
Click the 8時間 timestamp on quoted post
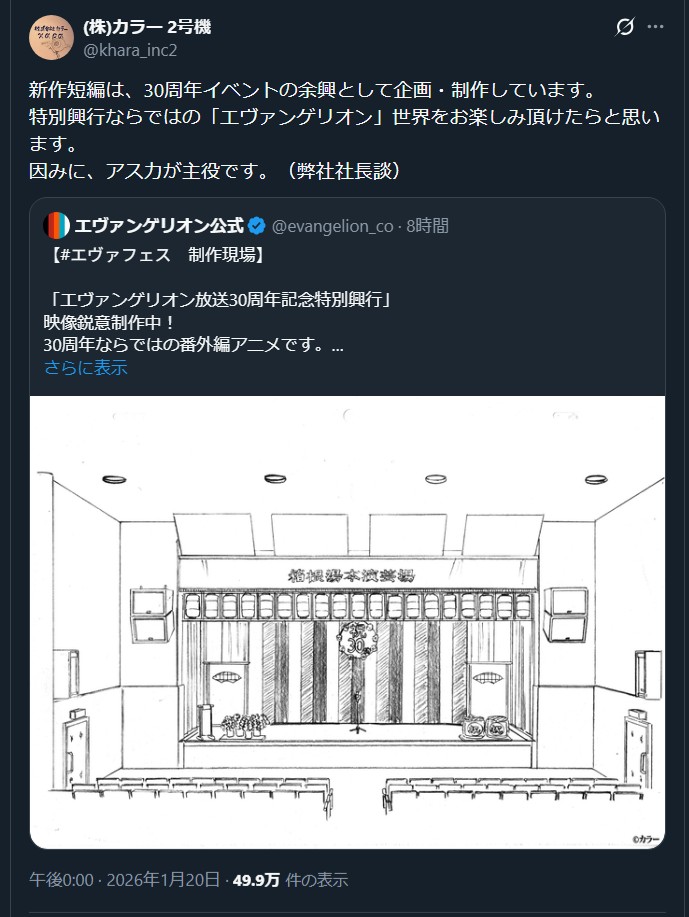pyautogui.click(x=428, y=226)
